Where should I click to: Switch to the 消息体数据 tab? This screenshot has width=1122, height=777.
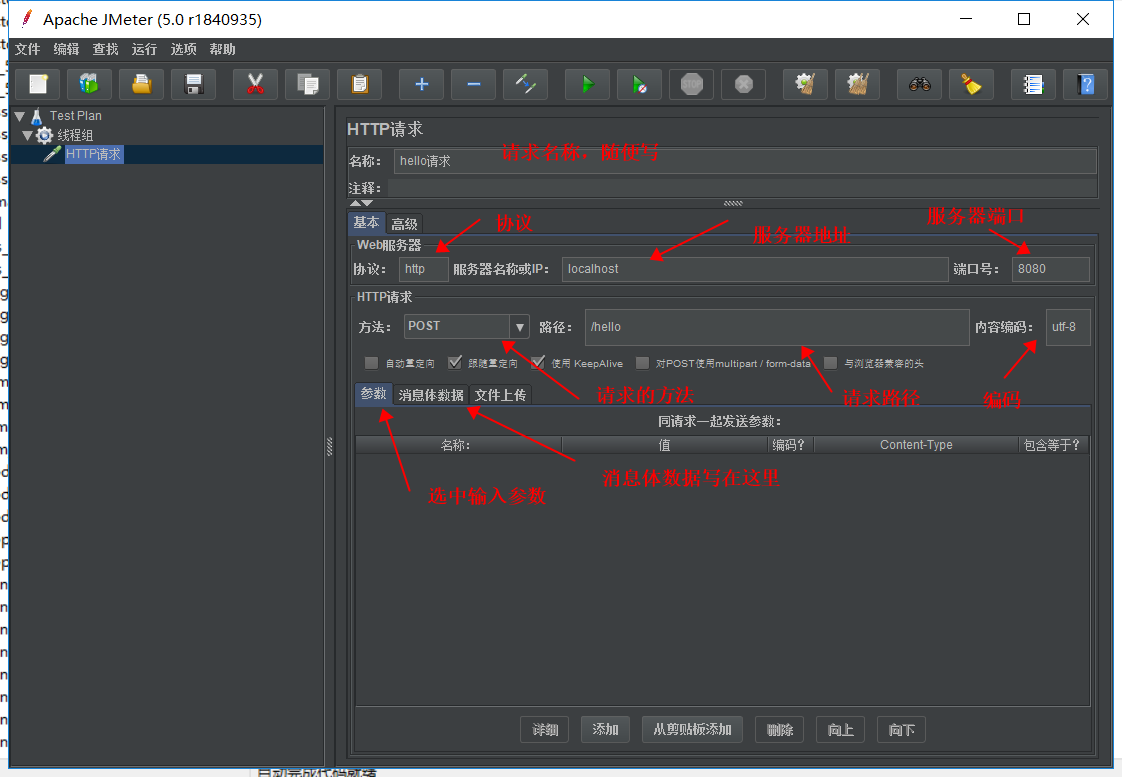point(431,395)
